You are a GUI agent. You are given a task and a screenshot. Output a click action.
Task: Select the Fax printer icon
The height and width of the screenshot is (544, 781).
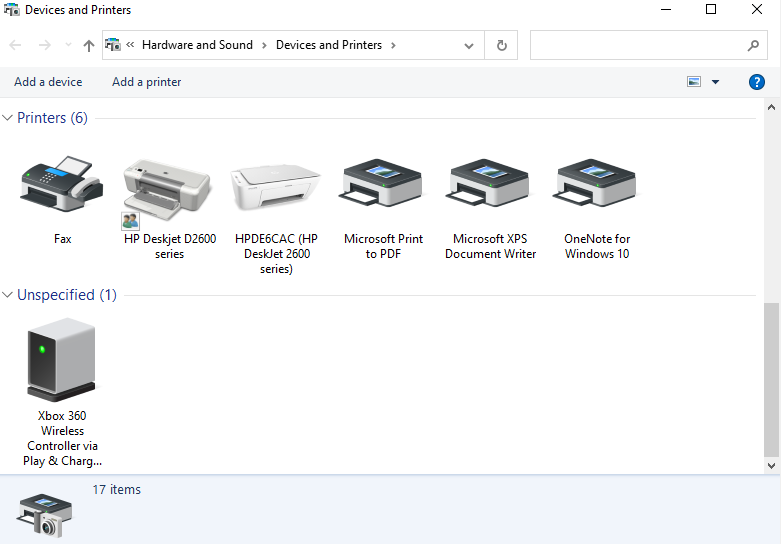tap(62, 184)
